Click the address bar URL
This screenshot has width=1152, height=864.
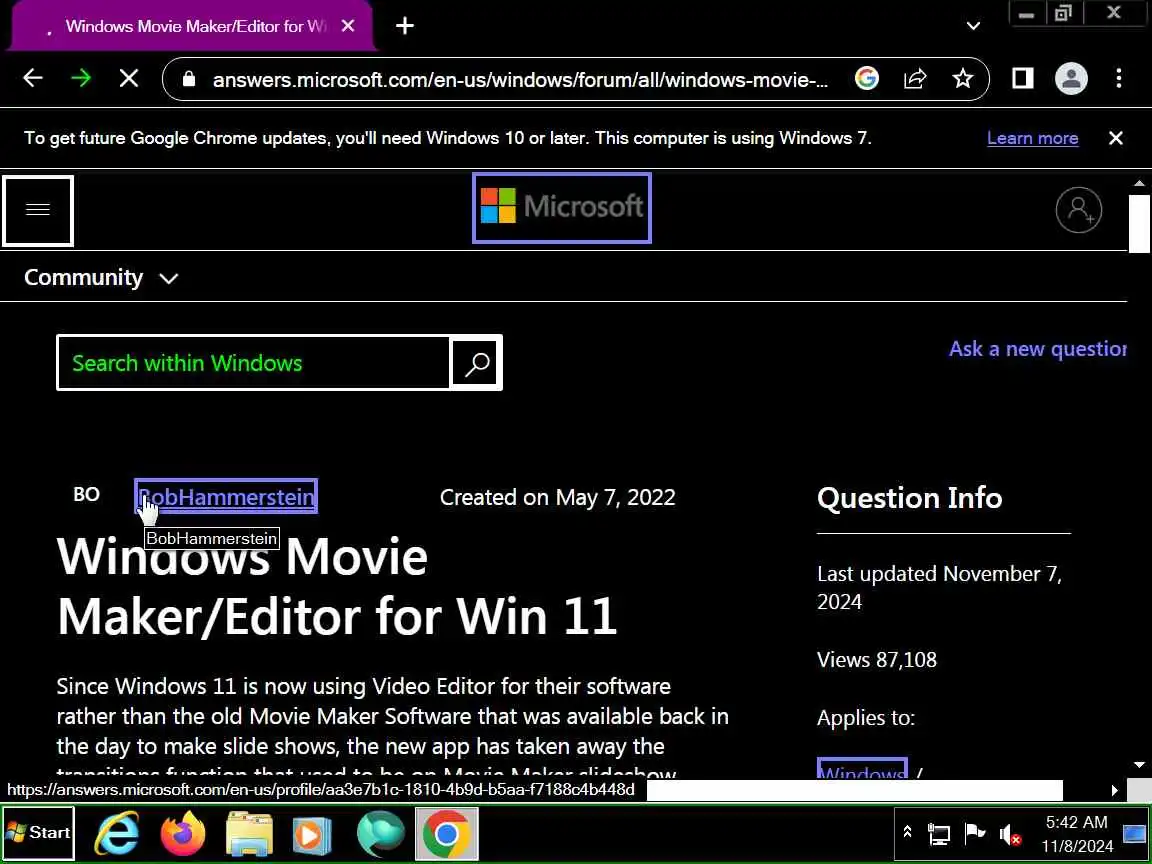(x=520, y=79)
